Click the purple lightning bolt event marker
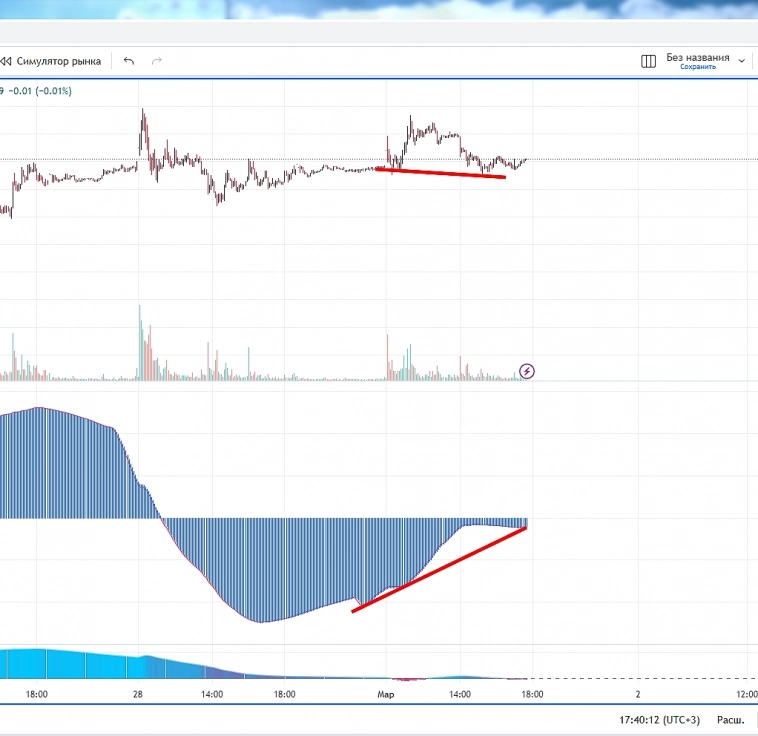758x736 pixels. pyautogui.click(x=527, y=372)
